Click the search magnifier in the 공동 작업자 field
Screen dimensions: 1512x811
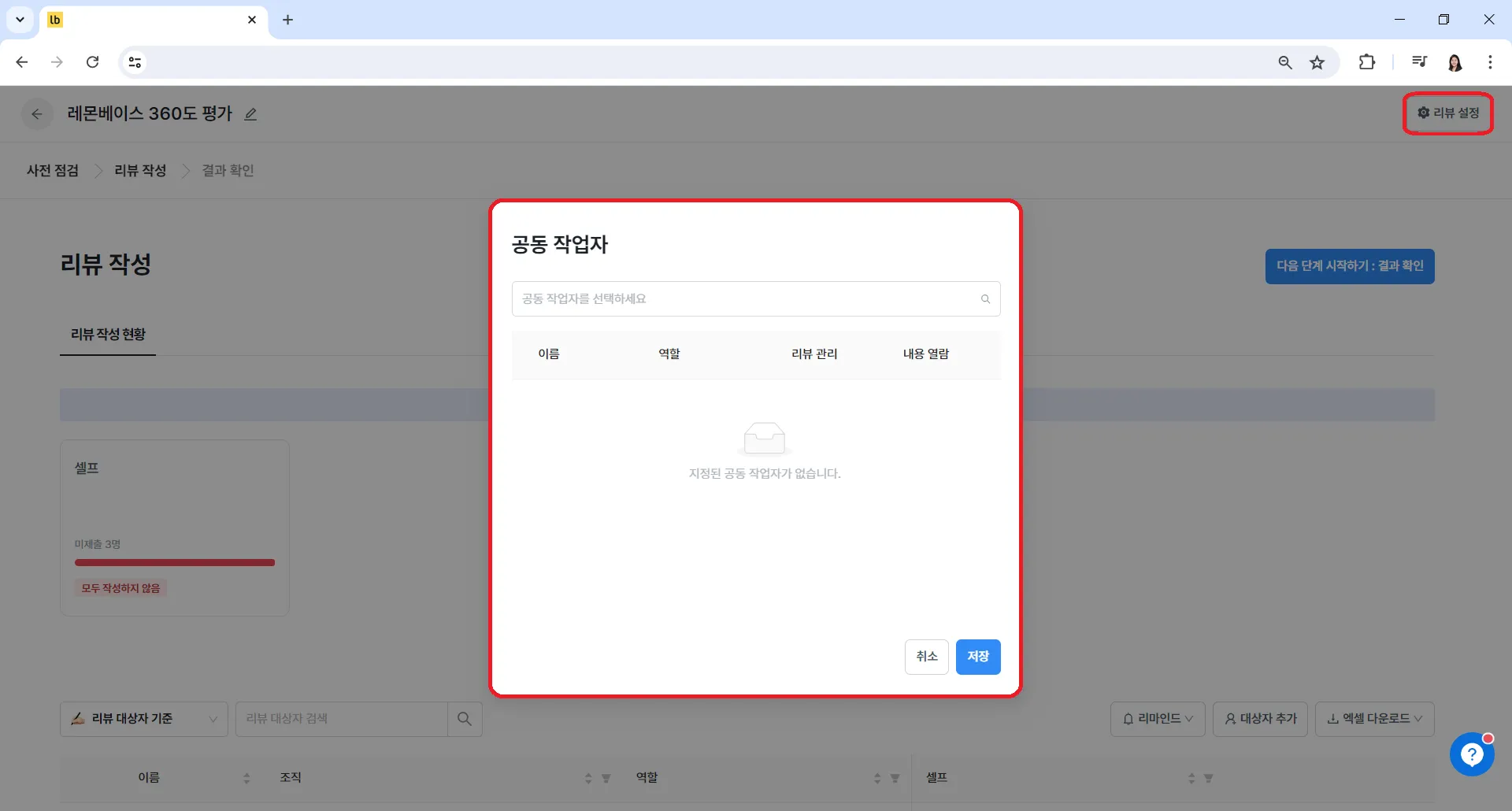click(985, 299)
